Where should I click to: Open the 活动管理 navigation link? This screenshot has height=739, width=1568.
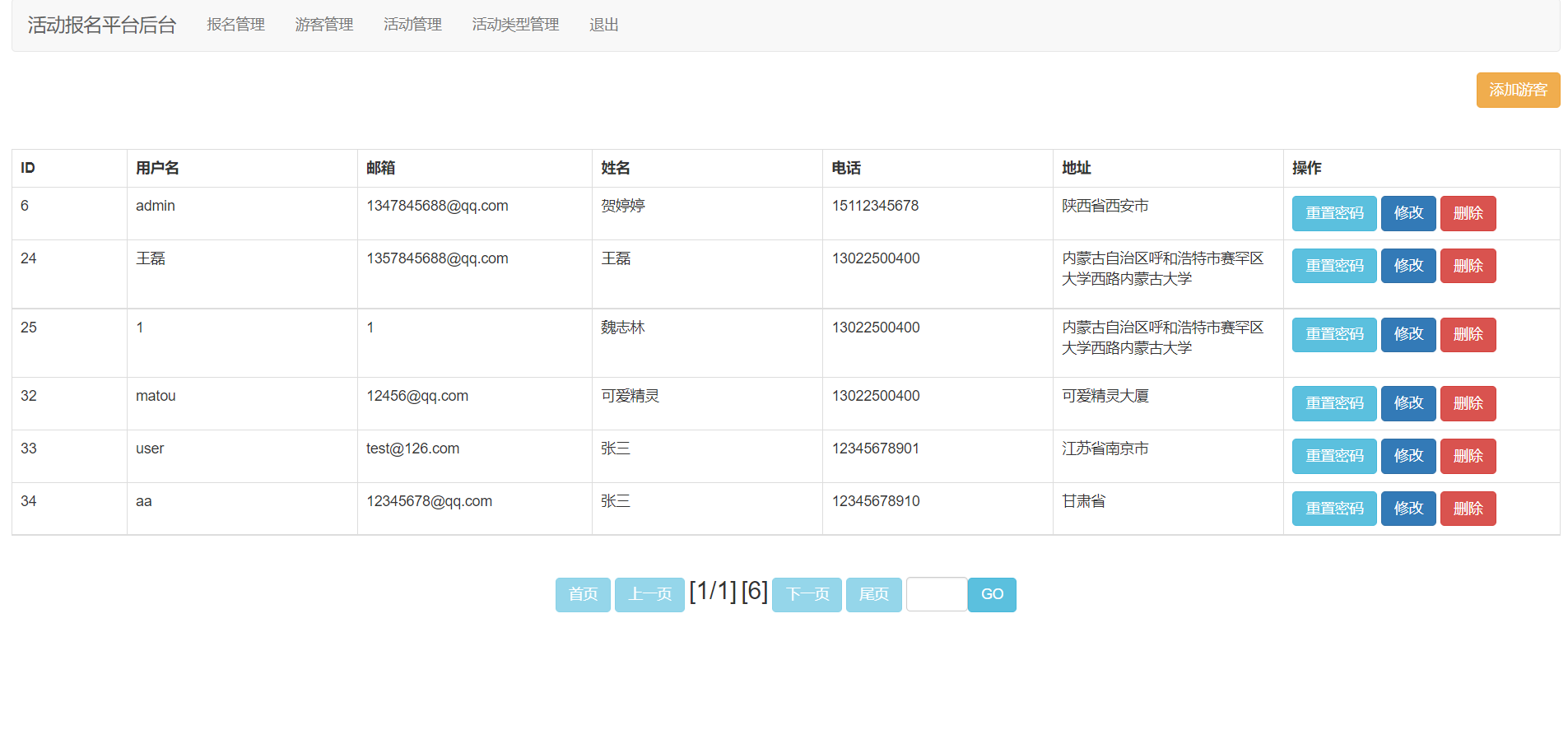[412, 25]
